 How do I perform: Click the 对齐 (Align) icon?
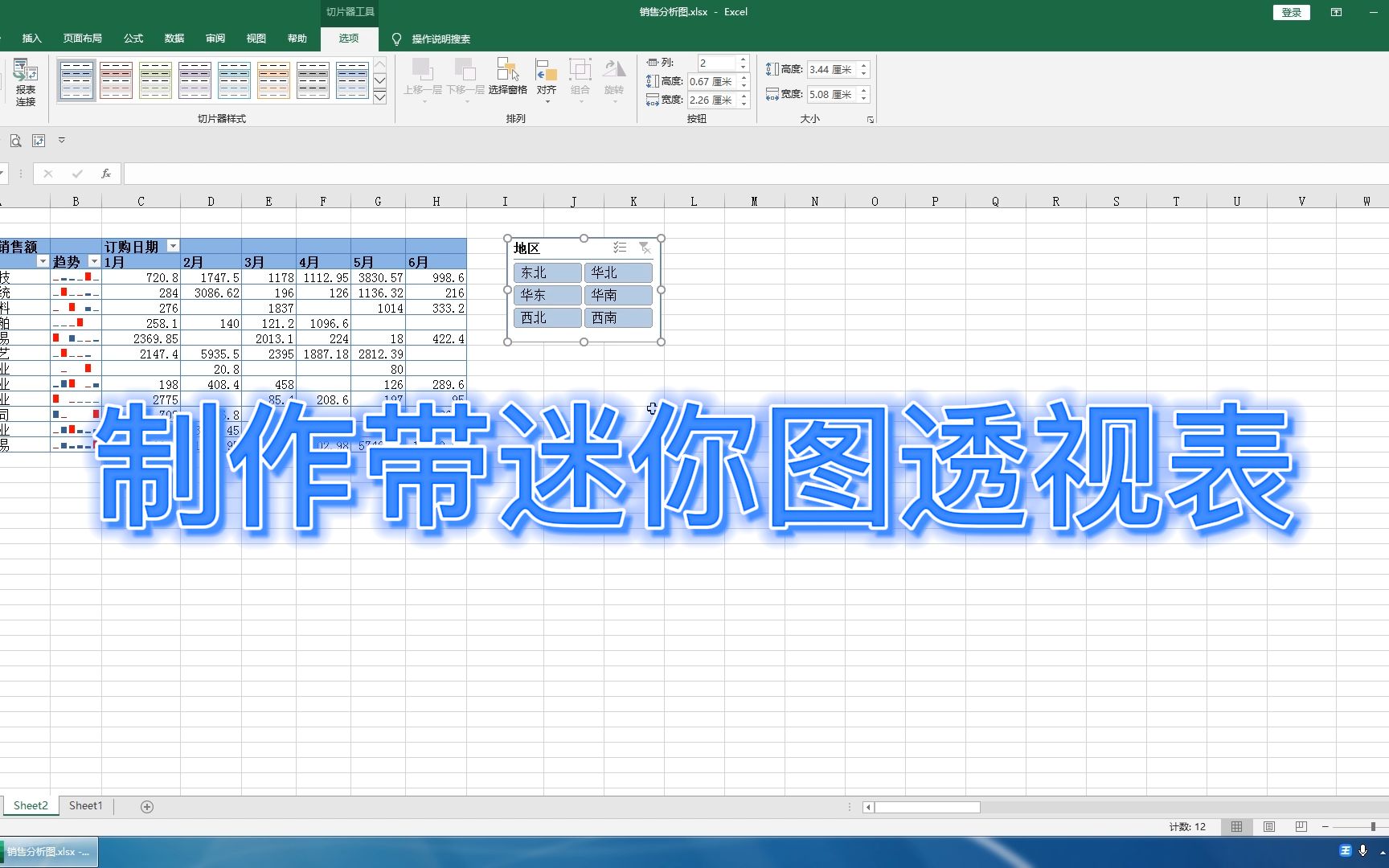546,76
